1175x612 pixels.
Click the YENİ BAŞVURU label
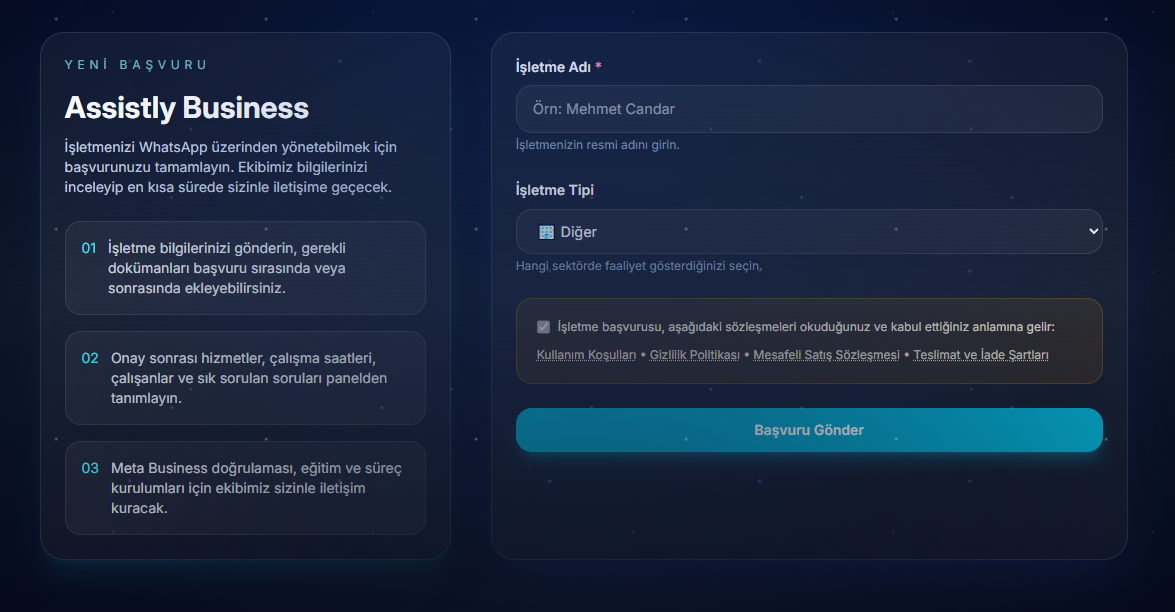(x=136, y=65)
